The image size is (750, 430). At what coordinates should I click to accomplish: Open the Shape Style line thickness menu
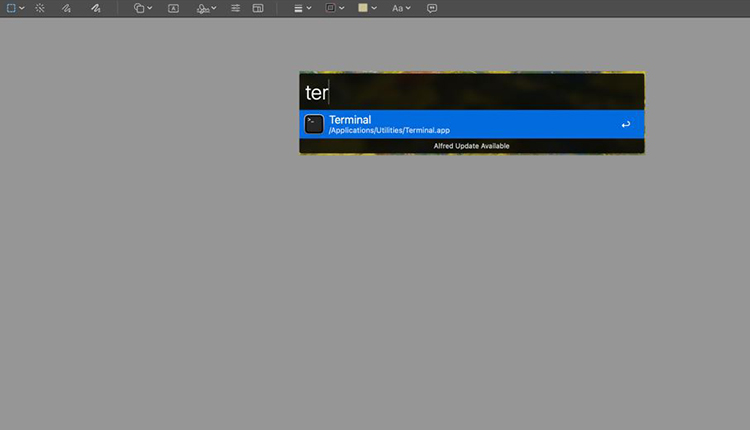[302, 8]
